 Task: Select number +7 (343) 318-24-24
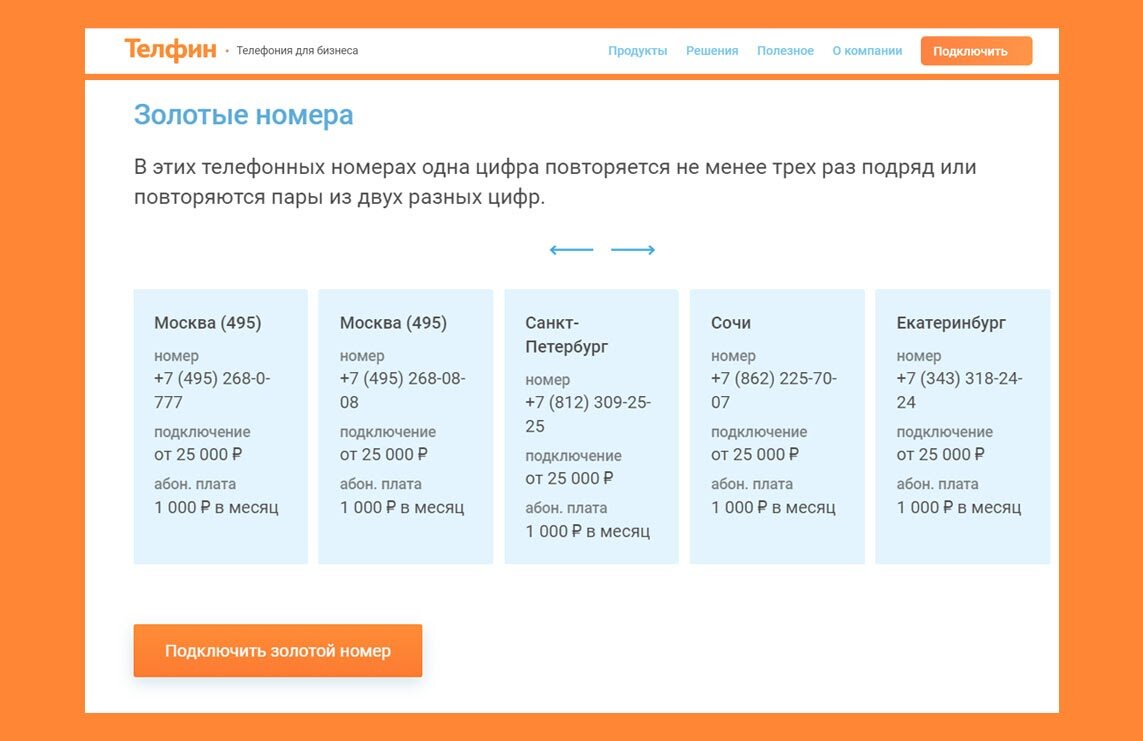[959, 390]
